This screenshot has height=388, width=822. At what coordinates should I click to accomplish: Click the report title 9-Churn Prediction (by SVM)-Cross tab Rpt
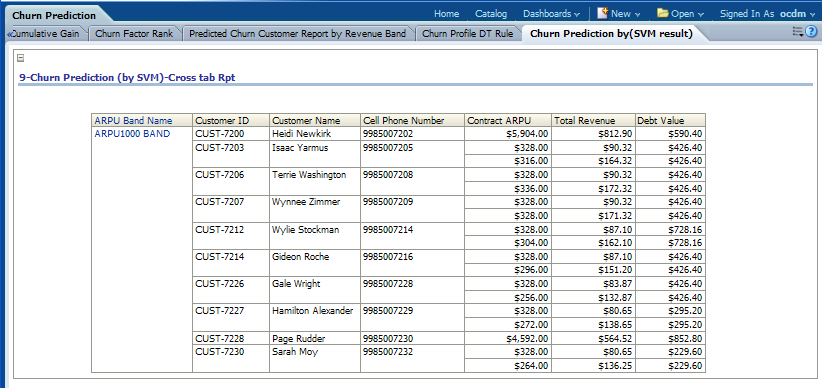127,77
